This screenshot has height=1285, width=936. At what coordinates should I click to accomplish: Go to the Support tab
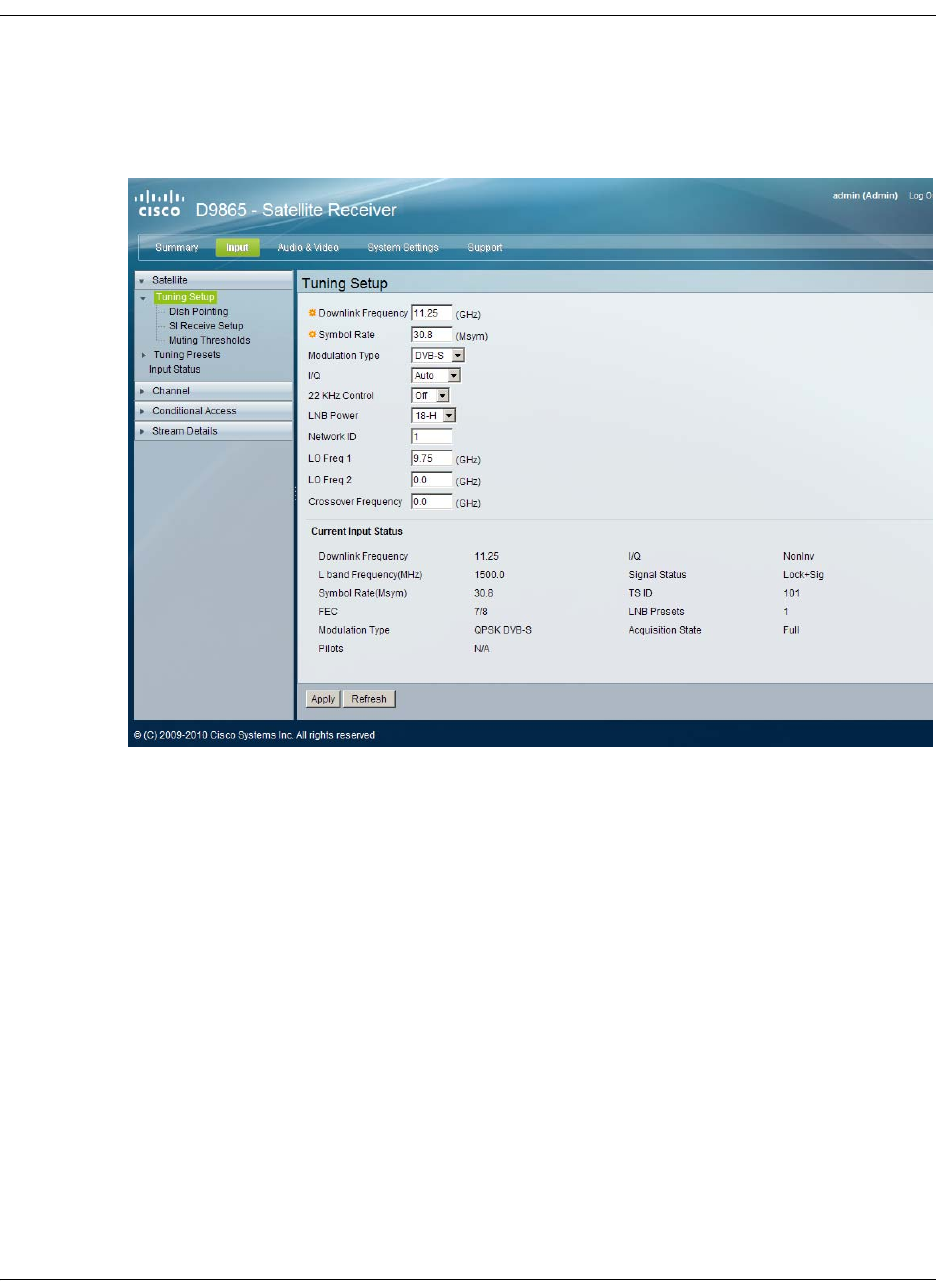pos(485,247)
